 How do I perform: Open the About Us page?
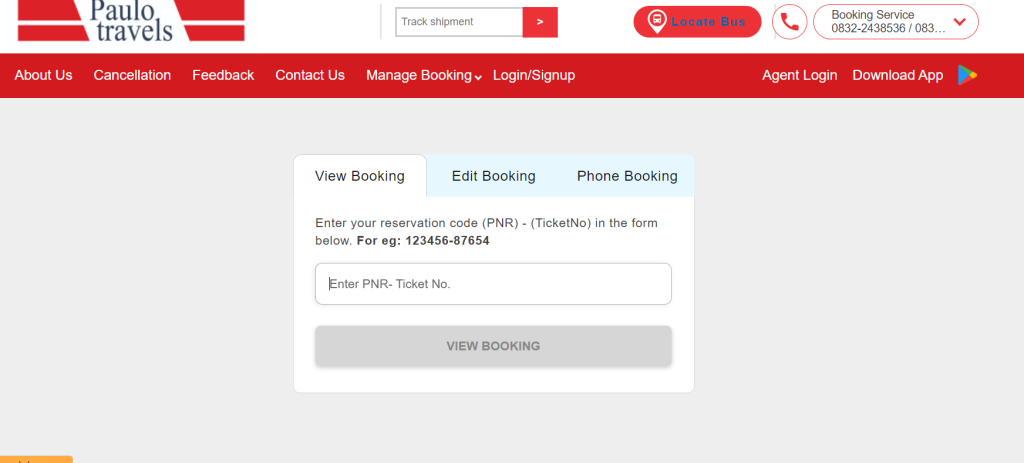(x=43, y=75)
